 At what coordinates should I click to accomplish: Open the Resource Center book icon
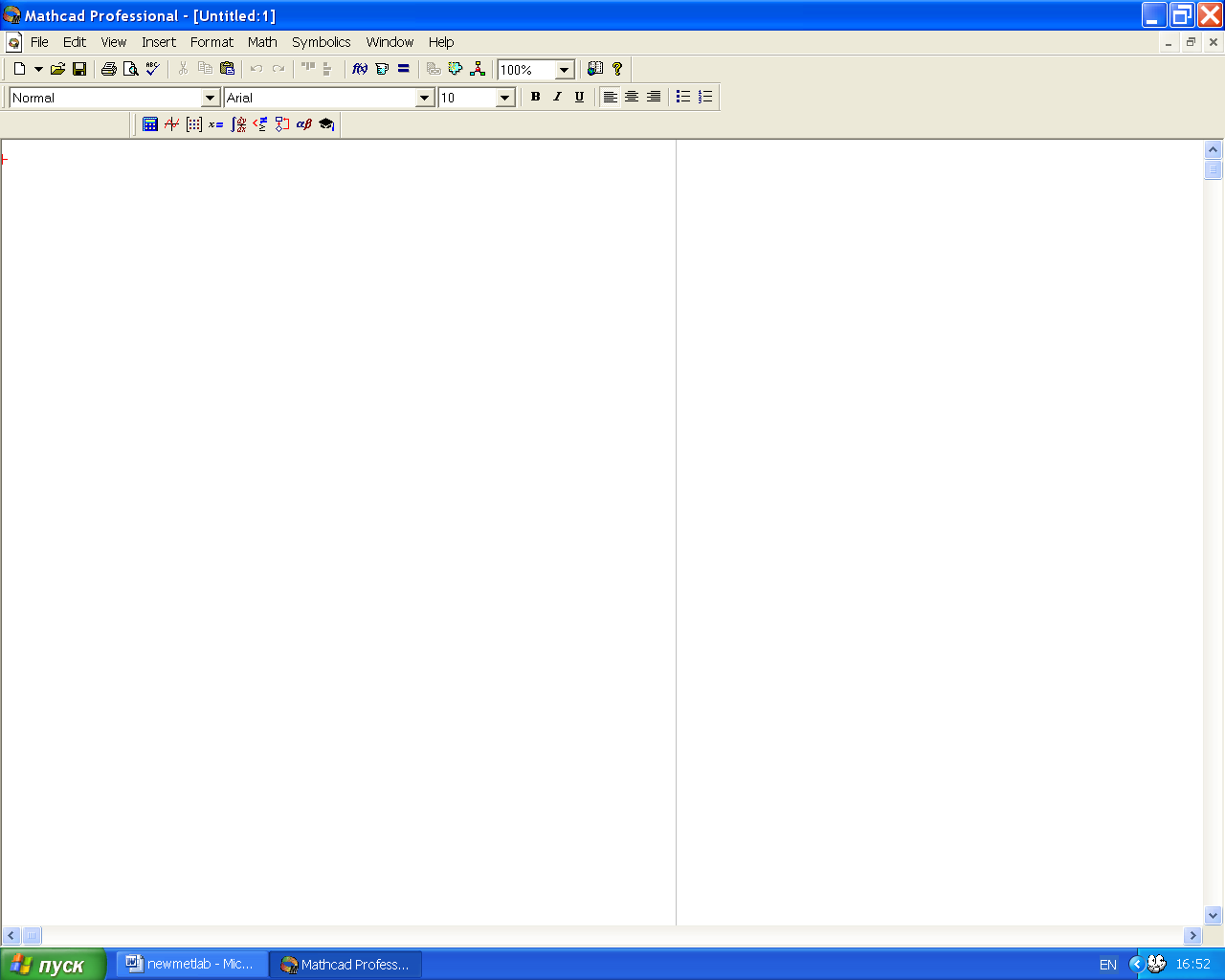coord(595,69)
